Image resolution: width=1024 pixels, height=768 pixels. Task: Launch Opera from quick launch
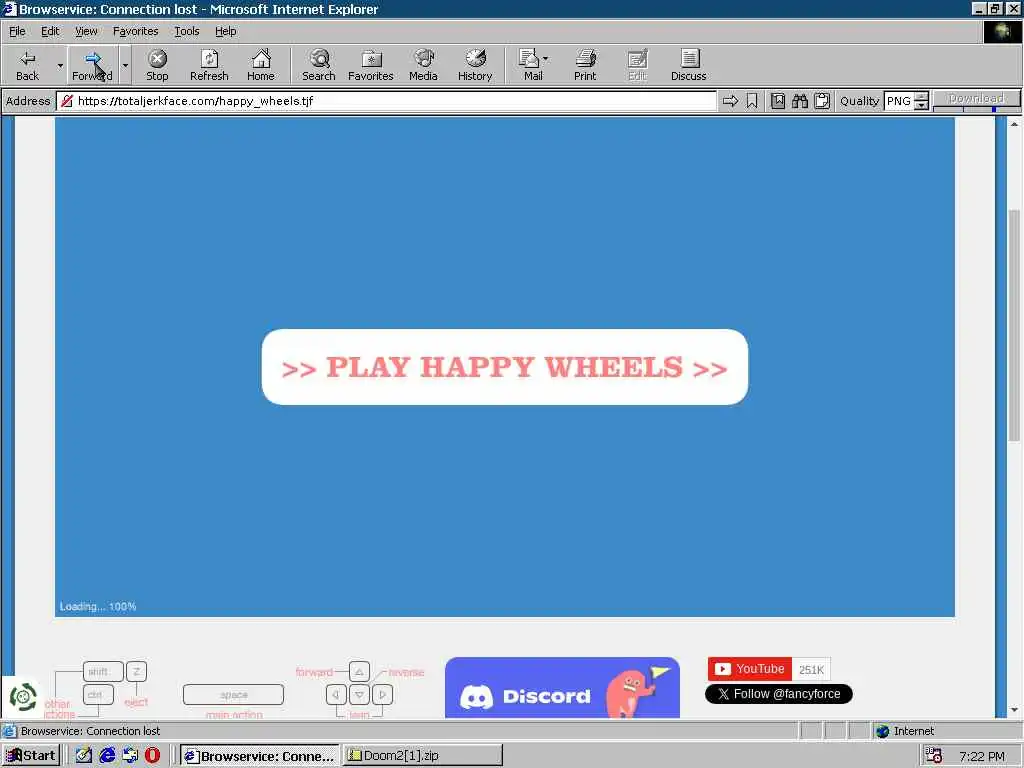click(153, 756)
